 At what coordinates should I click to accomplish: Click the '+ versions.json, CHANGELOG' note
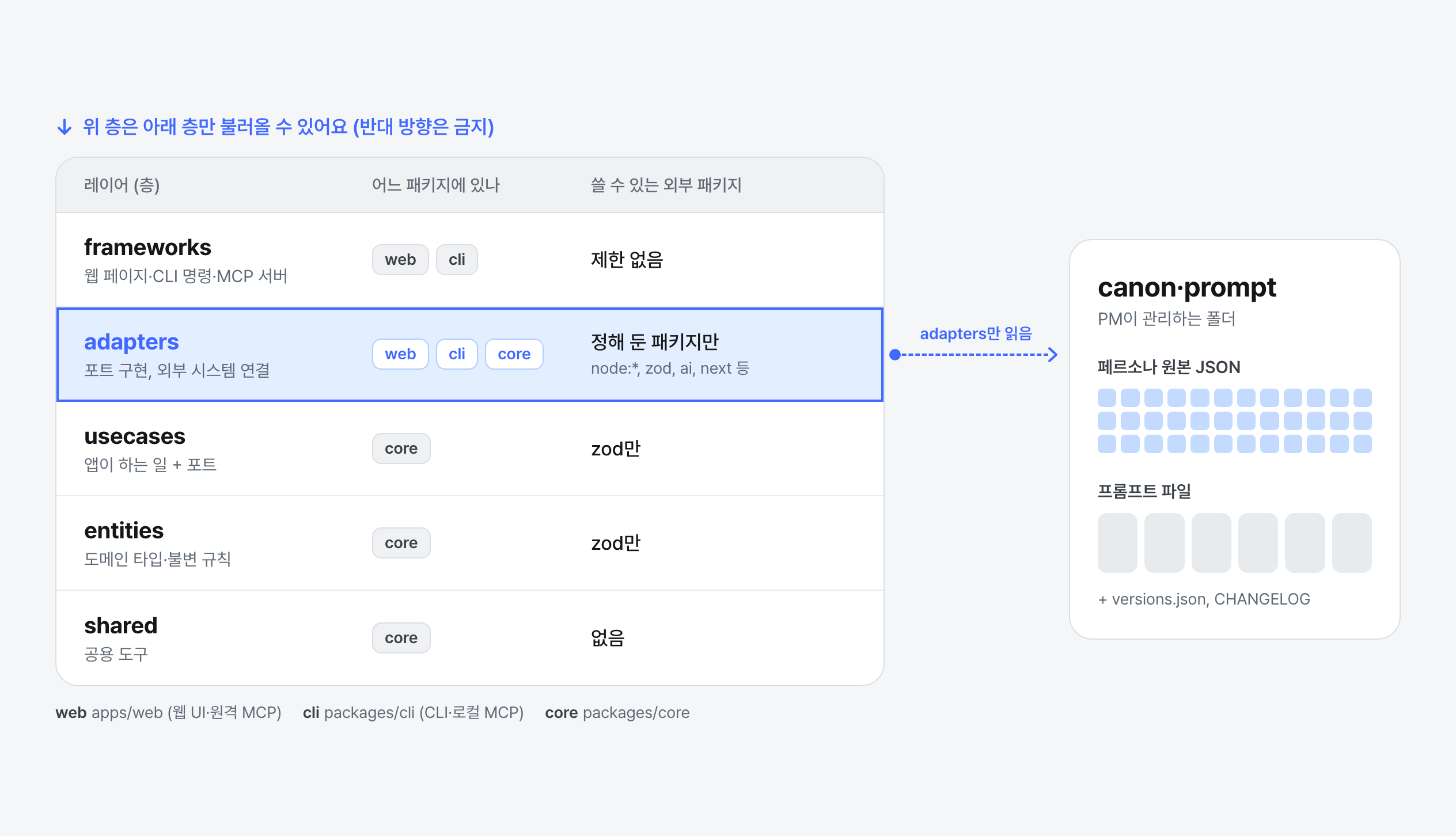click(x=1204, y=599)
